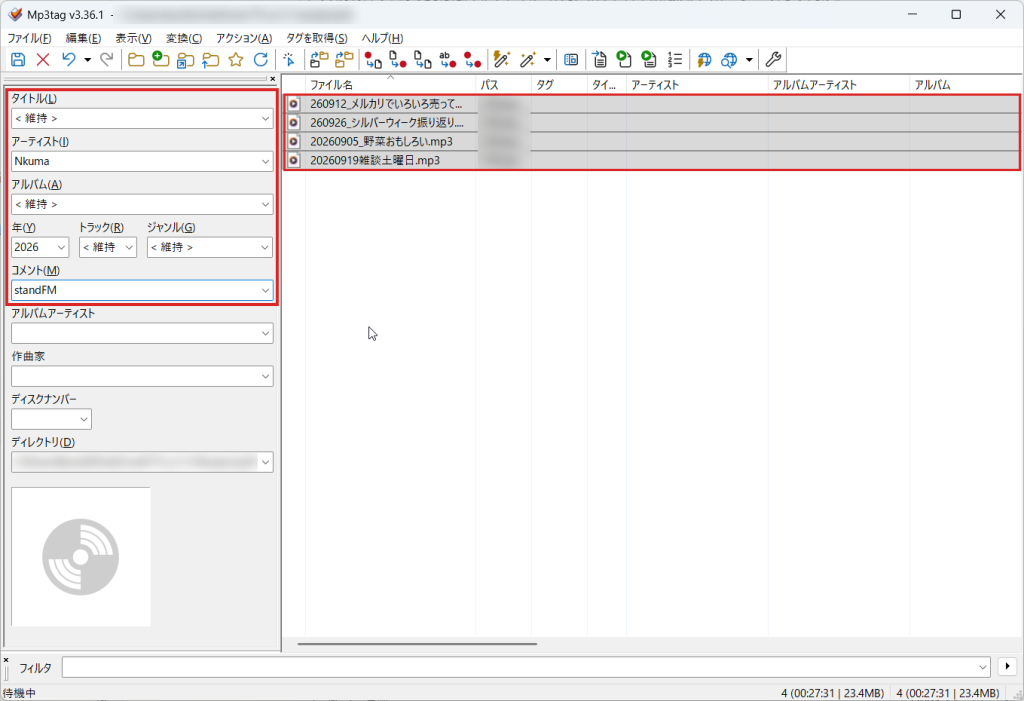Open the タグを取得 menu
Image resolution: width=1024 pixels, height=701 pixels.
pos(317,38)
